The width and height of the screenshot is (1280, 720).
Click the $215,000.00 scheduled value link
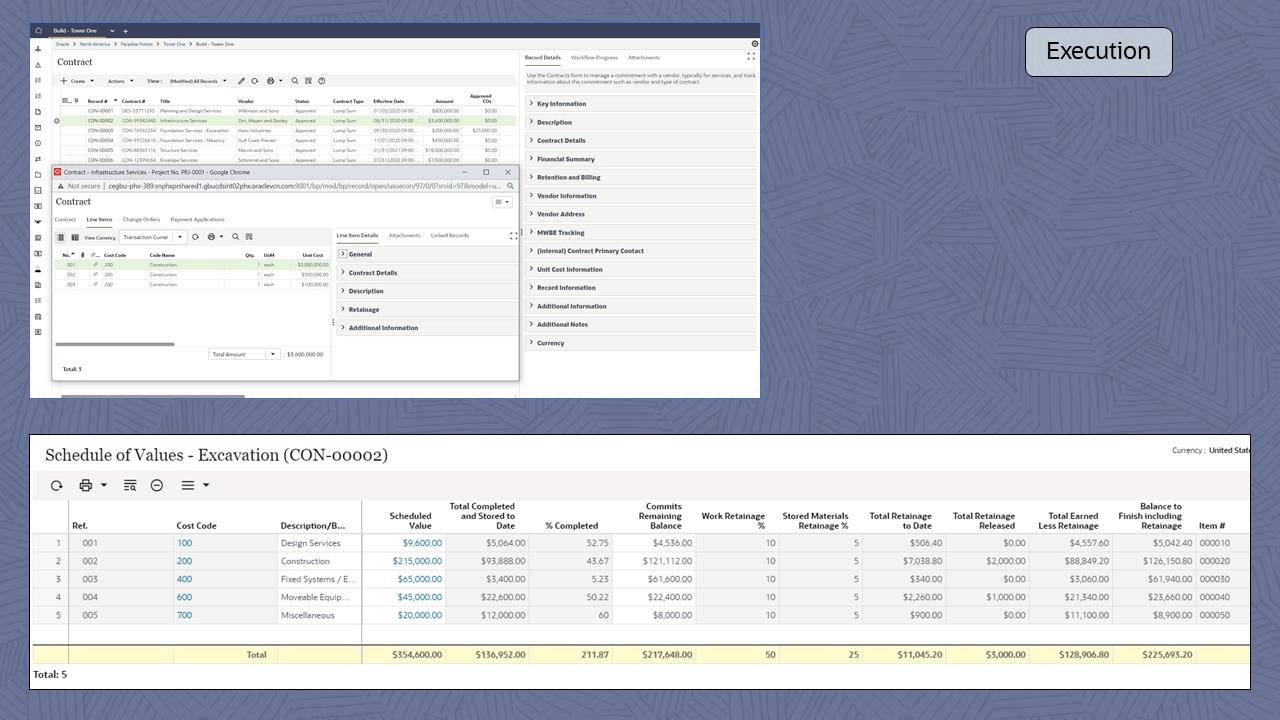coord(417,561)
